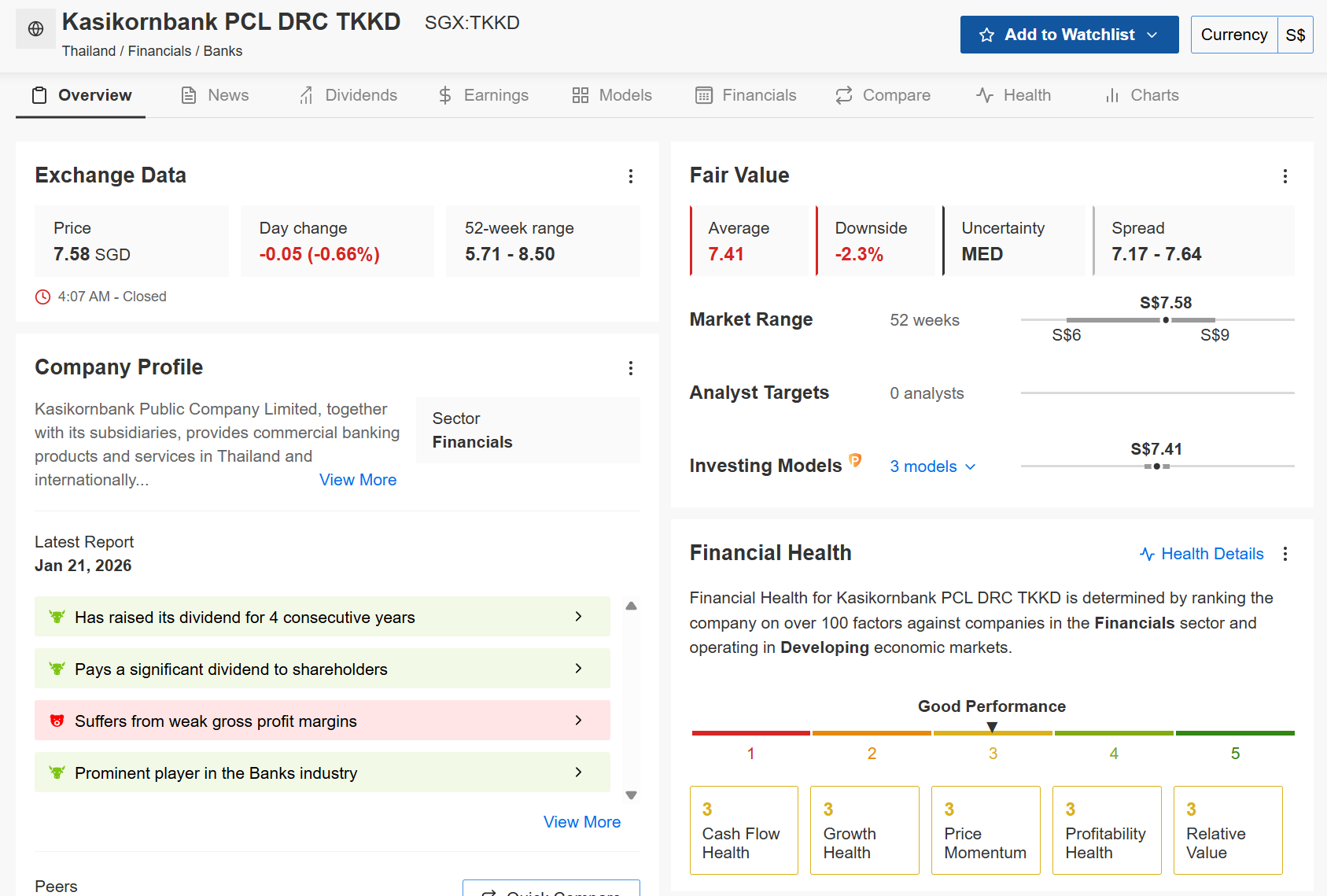Open the Profitability Health score card

tap(1108, 830)
